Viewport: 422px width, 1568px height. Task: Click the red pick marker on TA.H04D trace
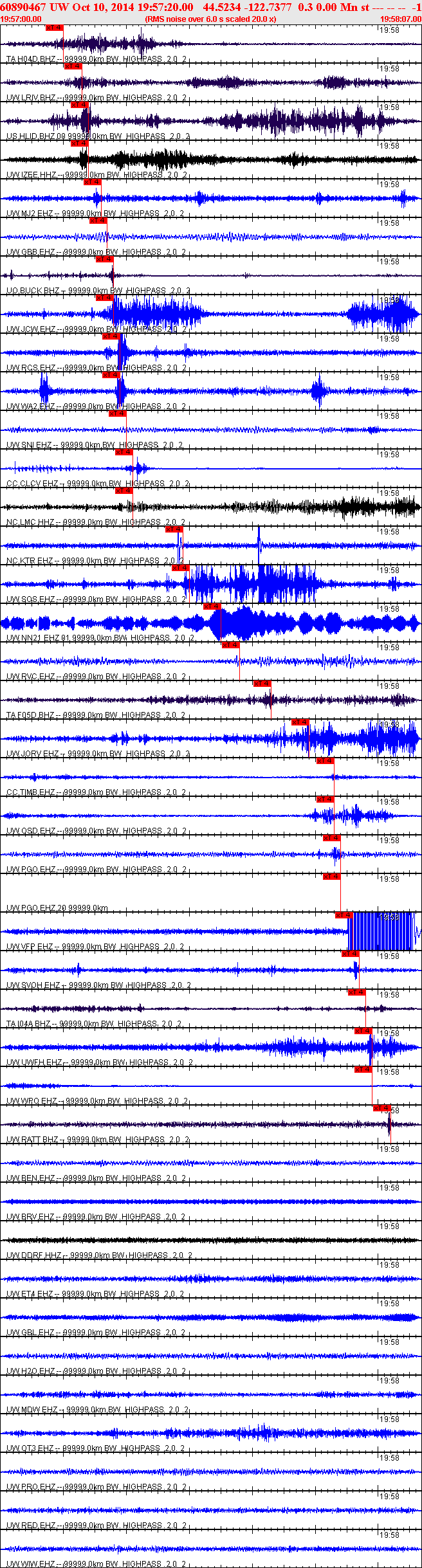coord(55,28)
